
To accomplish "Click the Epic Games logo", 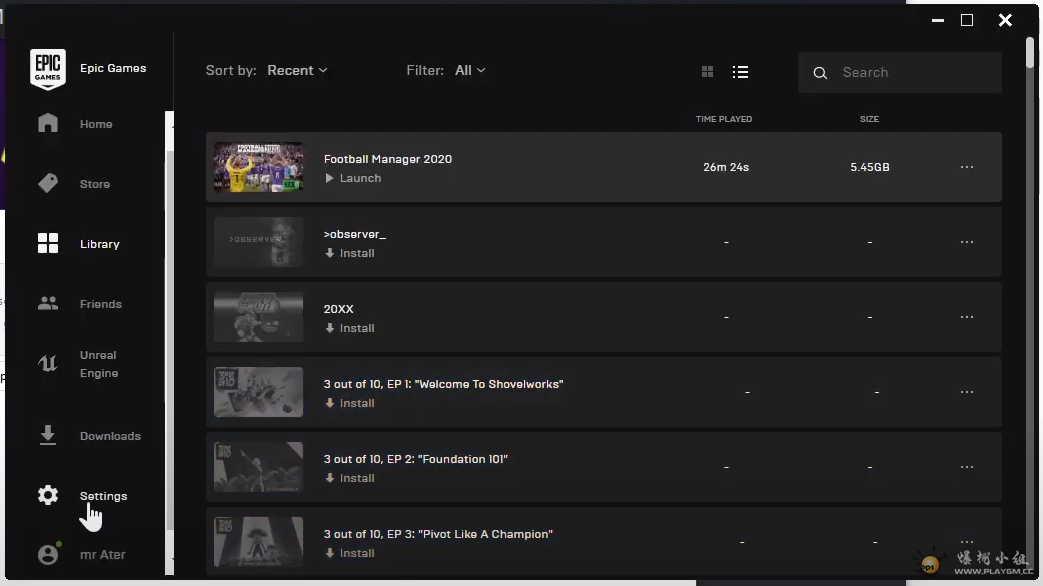I will coord(48,69).
